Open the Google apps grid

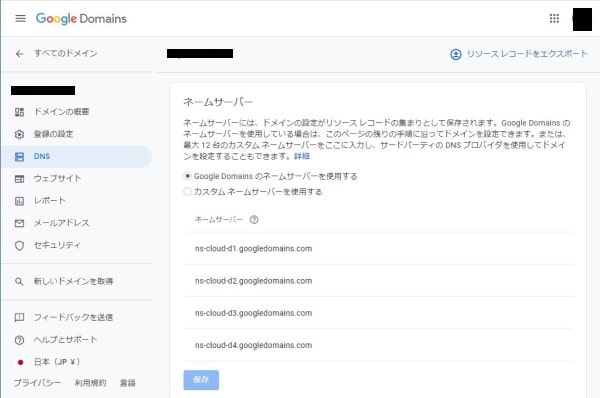554,18
